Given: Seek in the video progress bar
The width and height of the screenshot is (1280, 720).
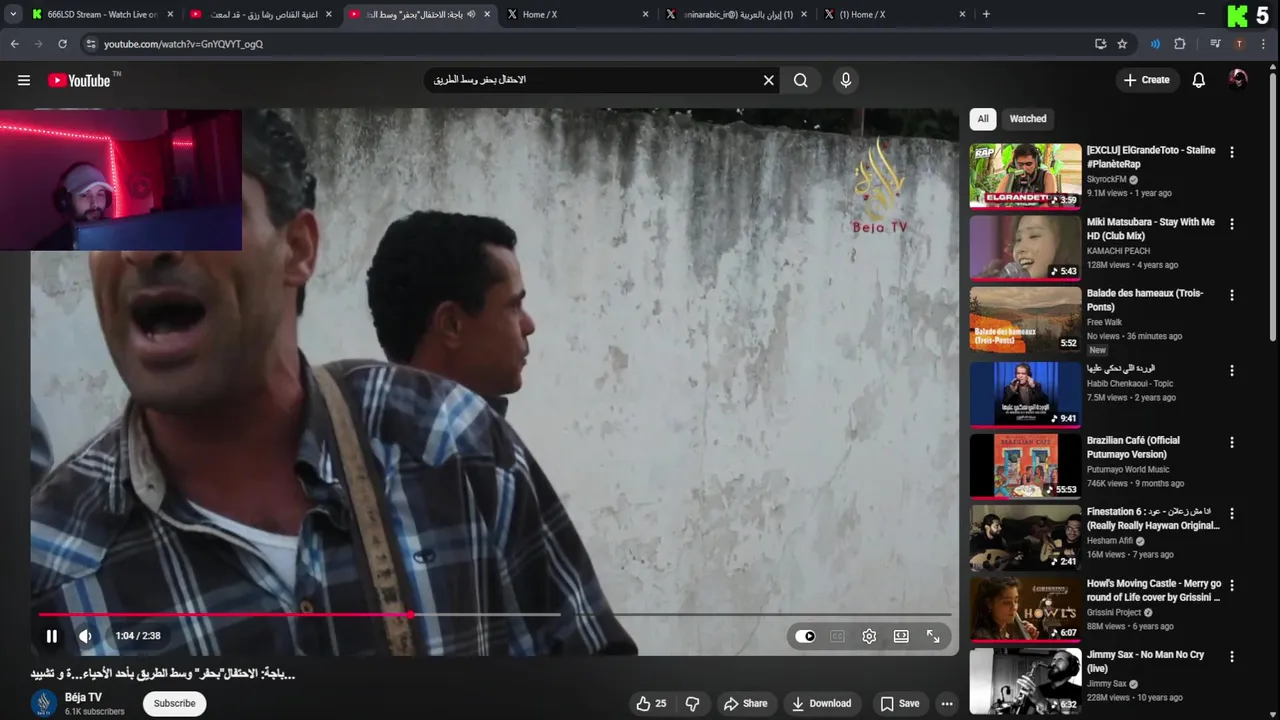Looking at the screenshot, I should point(495,614).
